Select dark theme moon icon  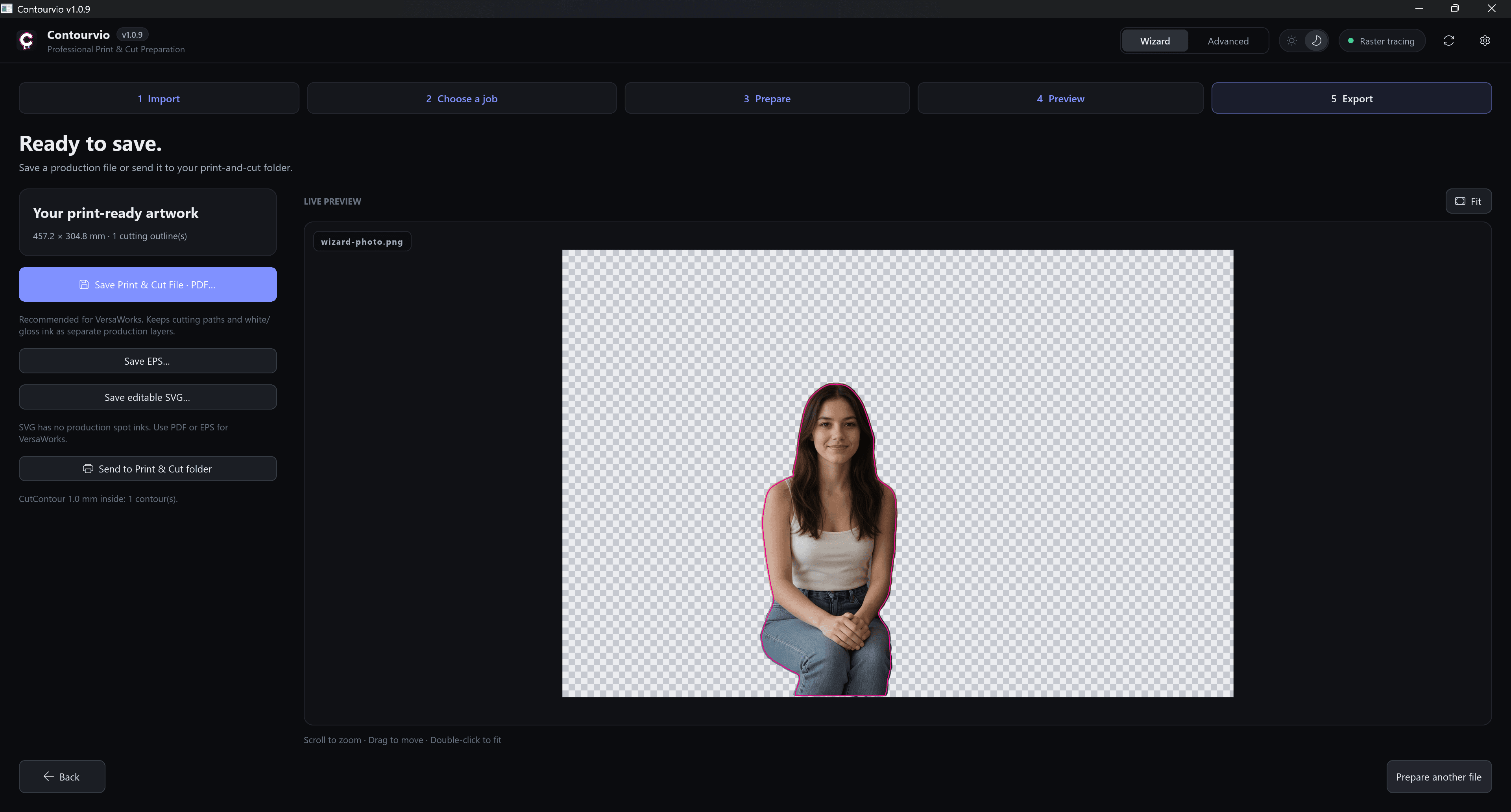[1316, 41]
